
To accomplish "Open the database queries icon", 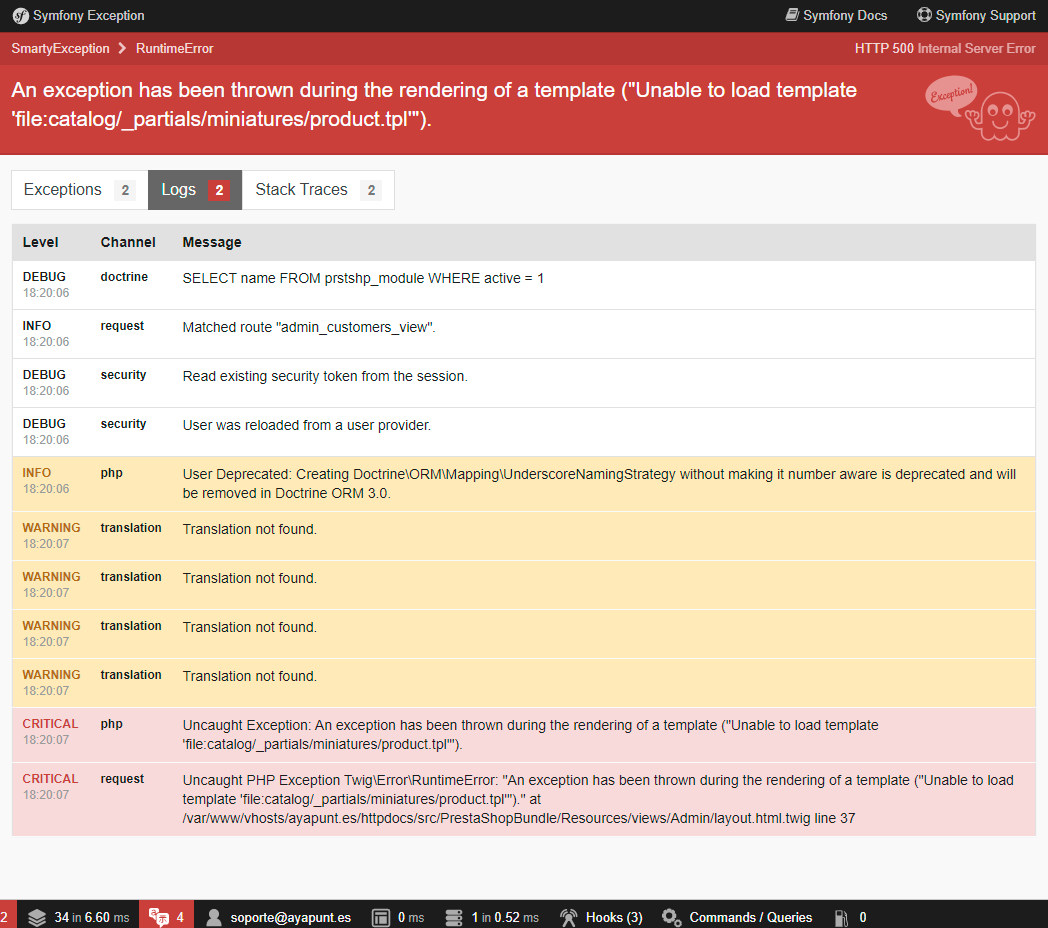I will click(x=454, y=917).
